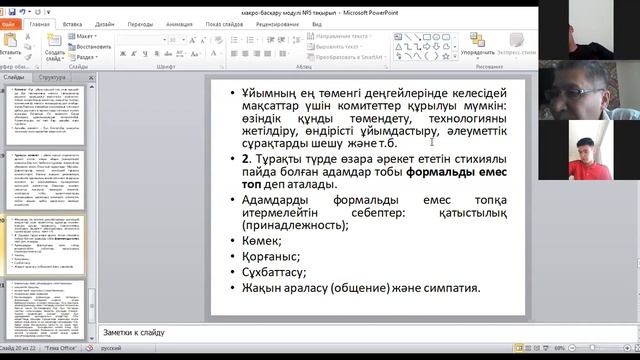Decrease font size with the small A icon
This screenshot has width=640, height=360.
203,40
